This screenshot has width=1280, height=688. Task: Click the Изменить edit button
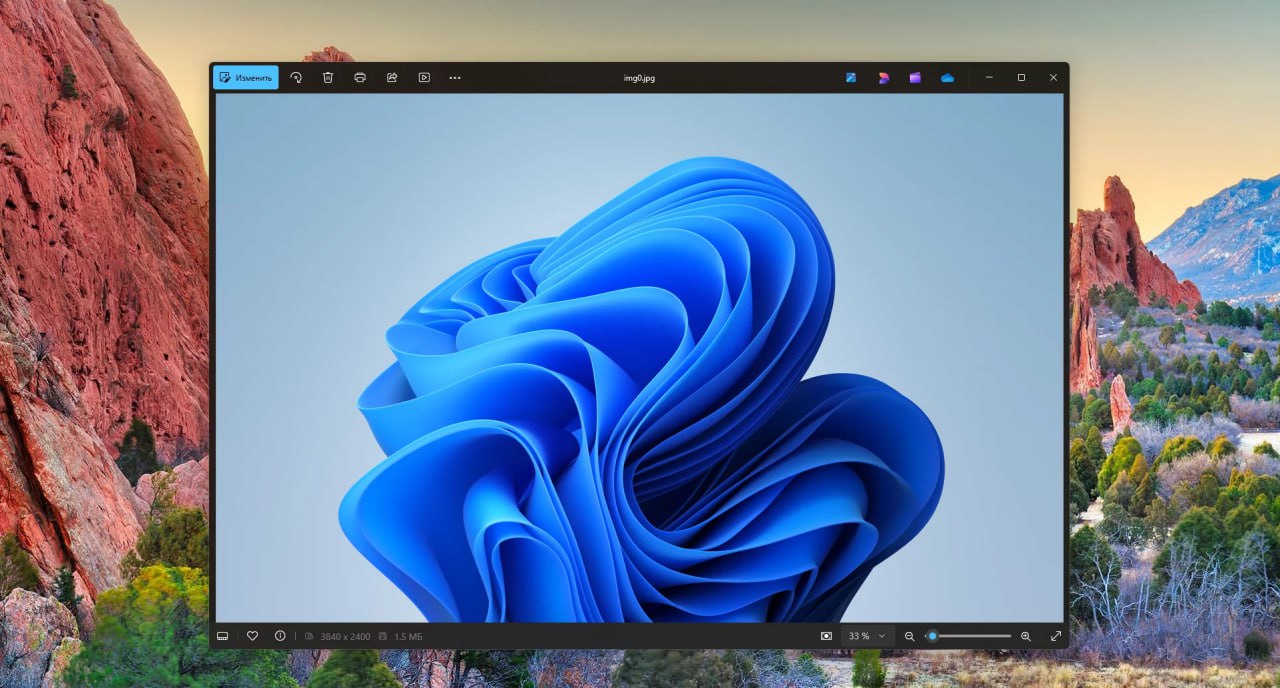click(246, 78)
